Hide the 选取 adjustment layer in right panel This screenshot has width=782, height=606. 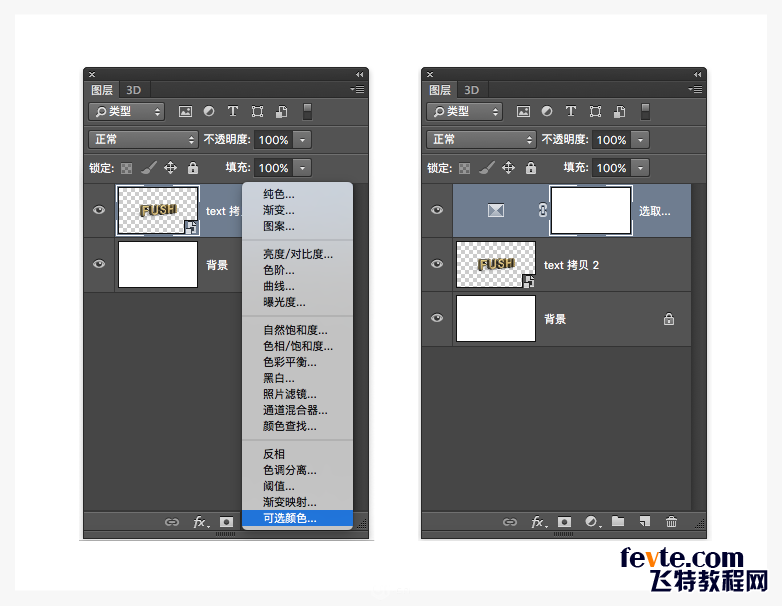pyautogui.click(x=437, y=210)
